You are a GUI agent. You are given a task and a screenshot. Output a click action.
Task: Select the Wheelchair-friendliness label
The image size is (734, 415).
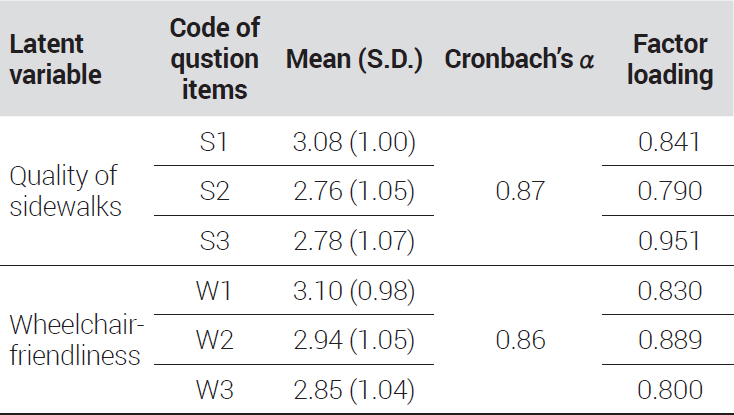click(76, 340)
